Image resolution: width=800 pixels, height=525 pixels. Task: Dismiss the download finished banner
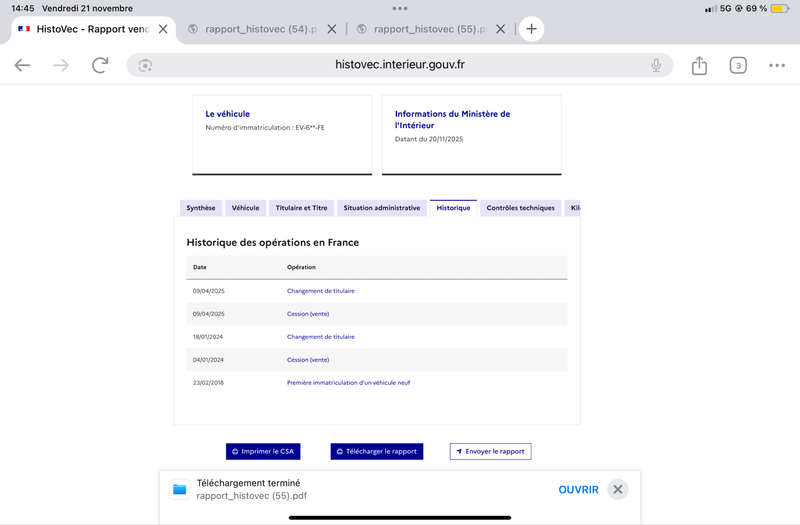pos(618,489)
